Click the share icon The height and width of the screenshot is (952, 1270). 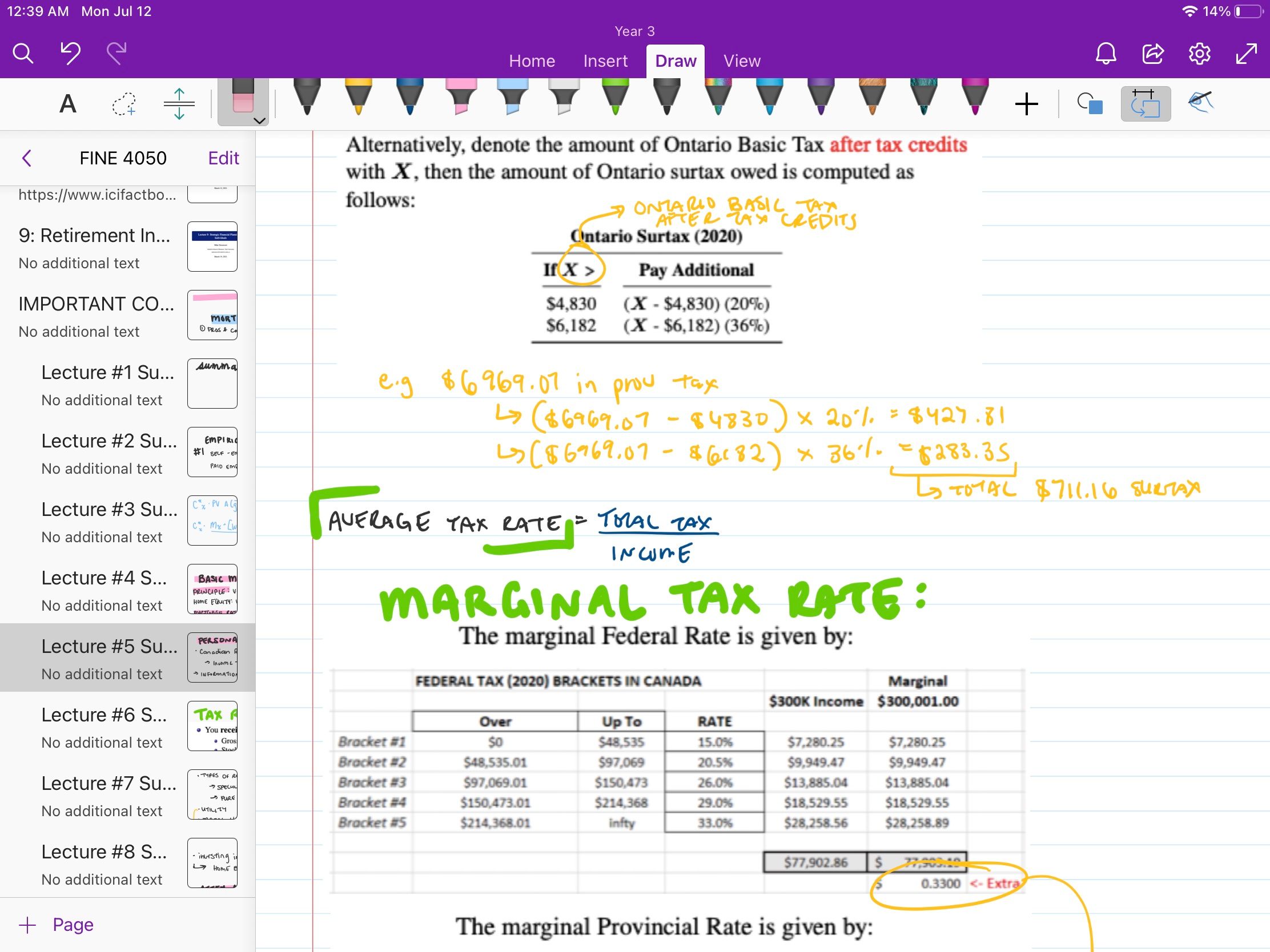(1153, 58)
